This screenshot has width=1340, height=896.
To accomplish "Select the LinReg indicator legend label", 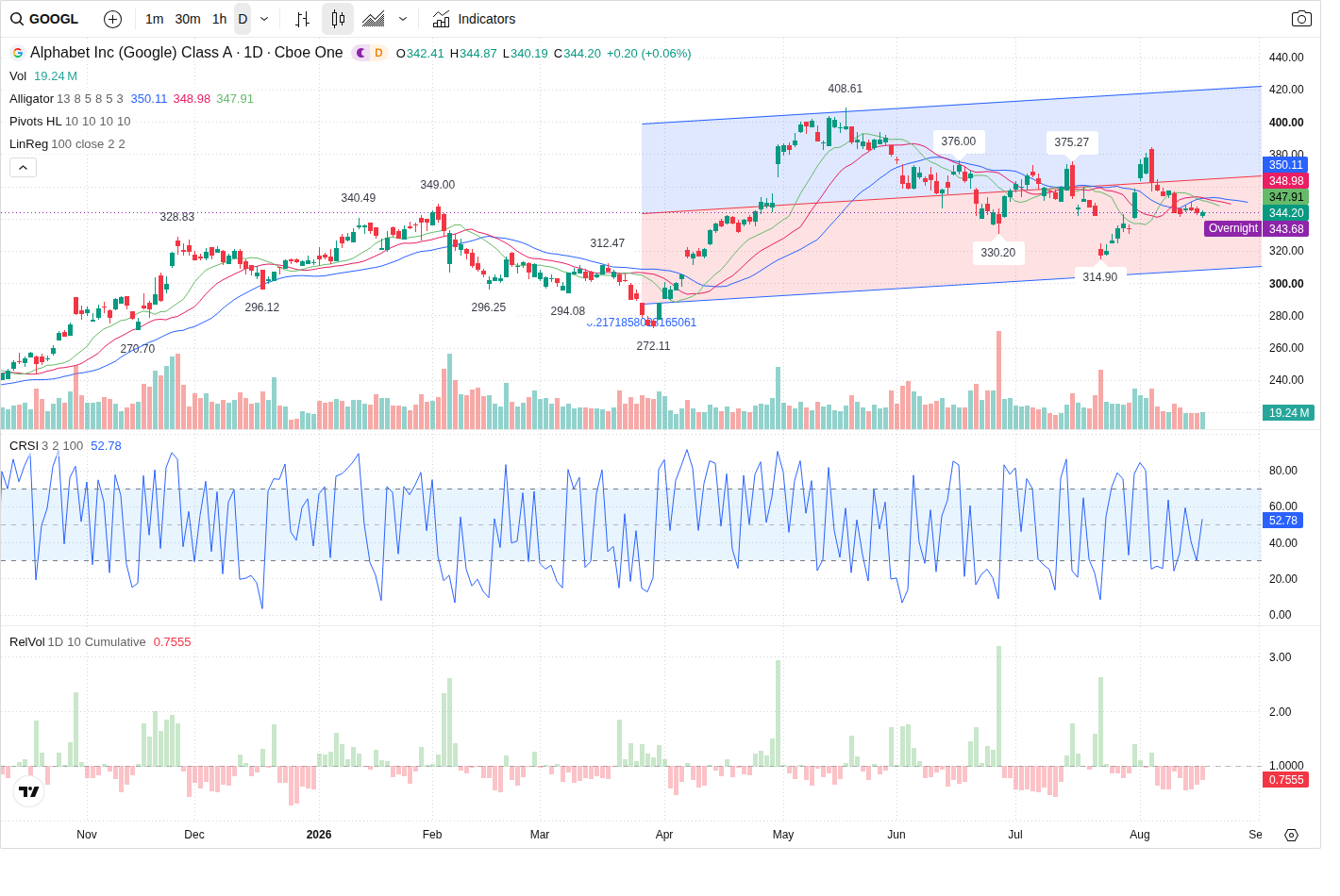I will [x=28, y=144].
